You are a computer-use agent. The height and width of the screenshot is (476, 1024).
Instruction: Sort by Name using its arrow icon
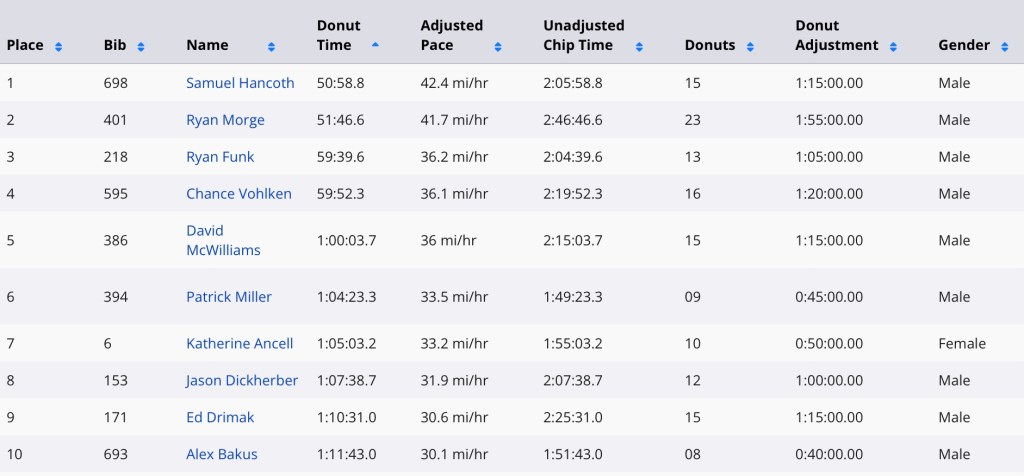272,46
